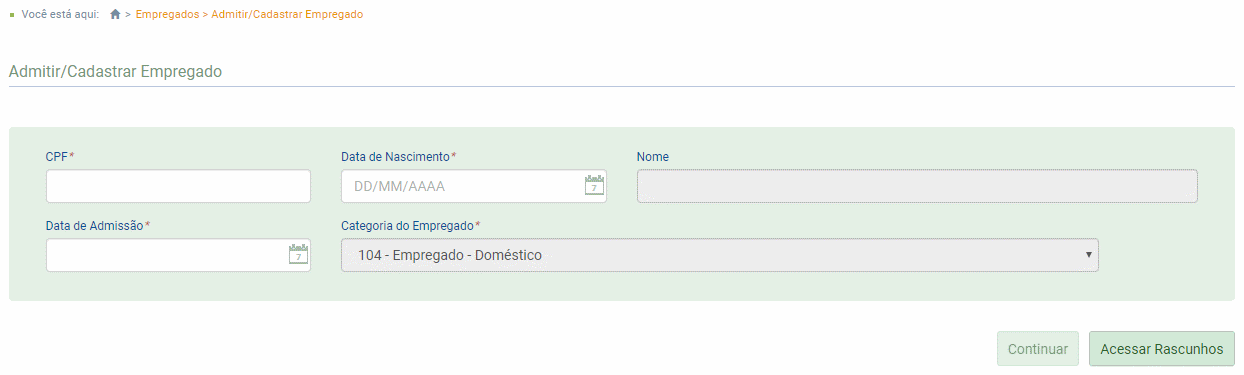Open the Categoria do Empregado combo box

[720, 255]
